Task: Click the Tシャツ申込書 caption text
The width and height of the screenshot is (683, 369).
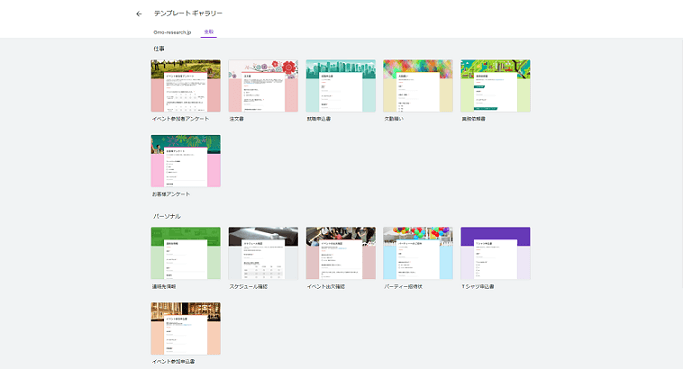Action: coord(478,287)
